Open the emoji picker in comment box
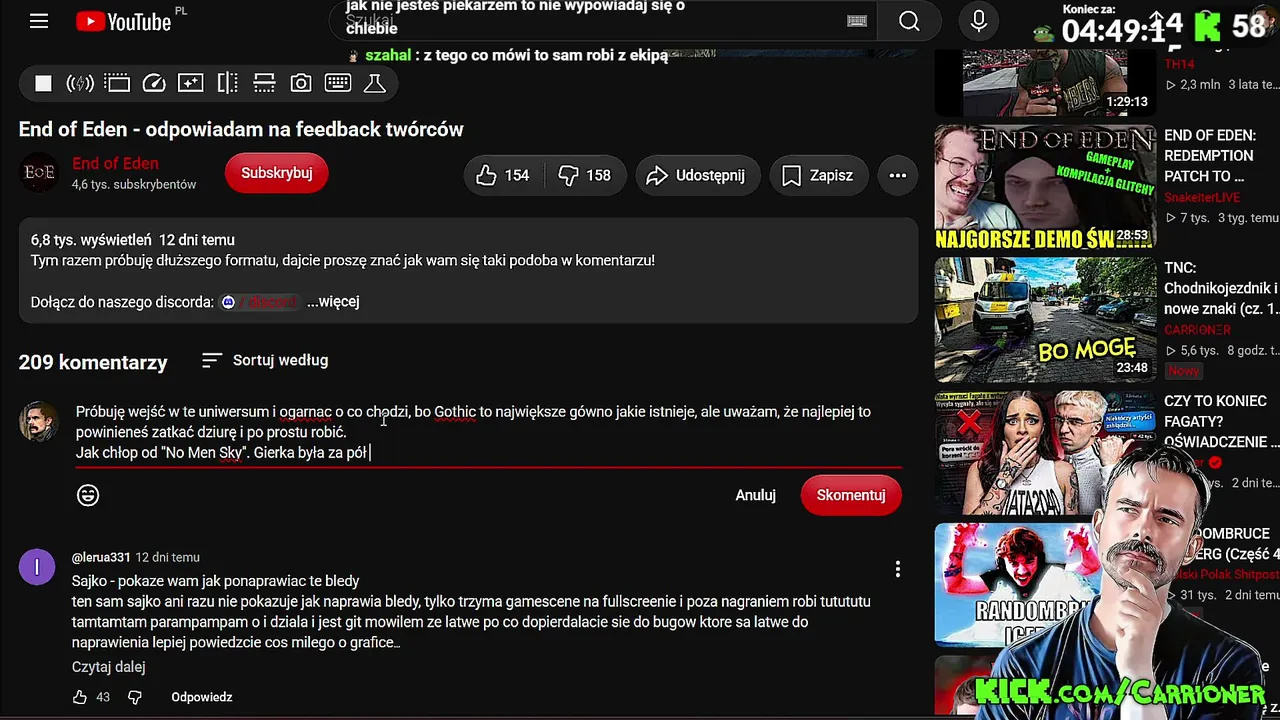Viewport: 1280px width, 720px height. pyautogui.click(x=88, y=495)
